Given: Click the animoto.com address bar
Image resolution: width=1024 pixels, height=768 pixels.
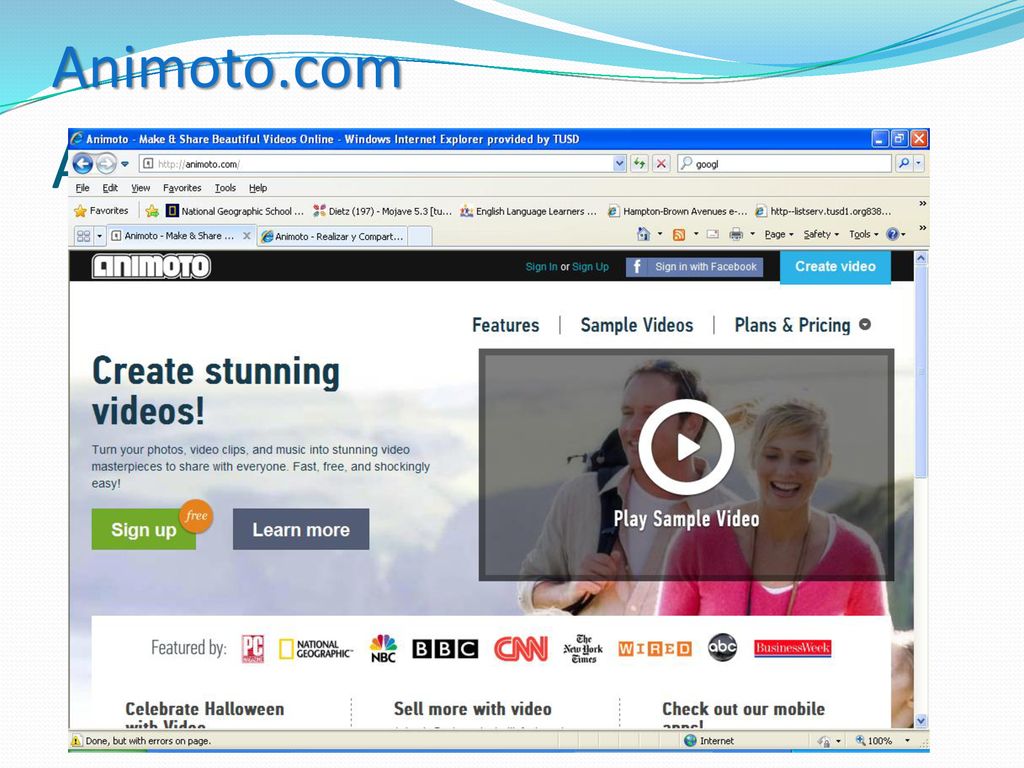Looking at the screenshot, I should (377, 164).
